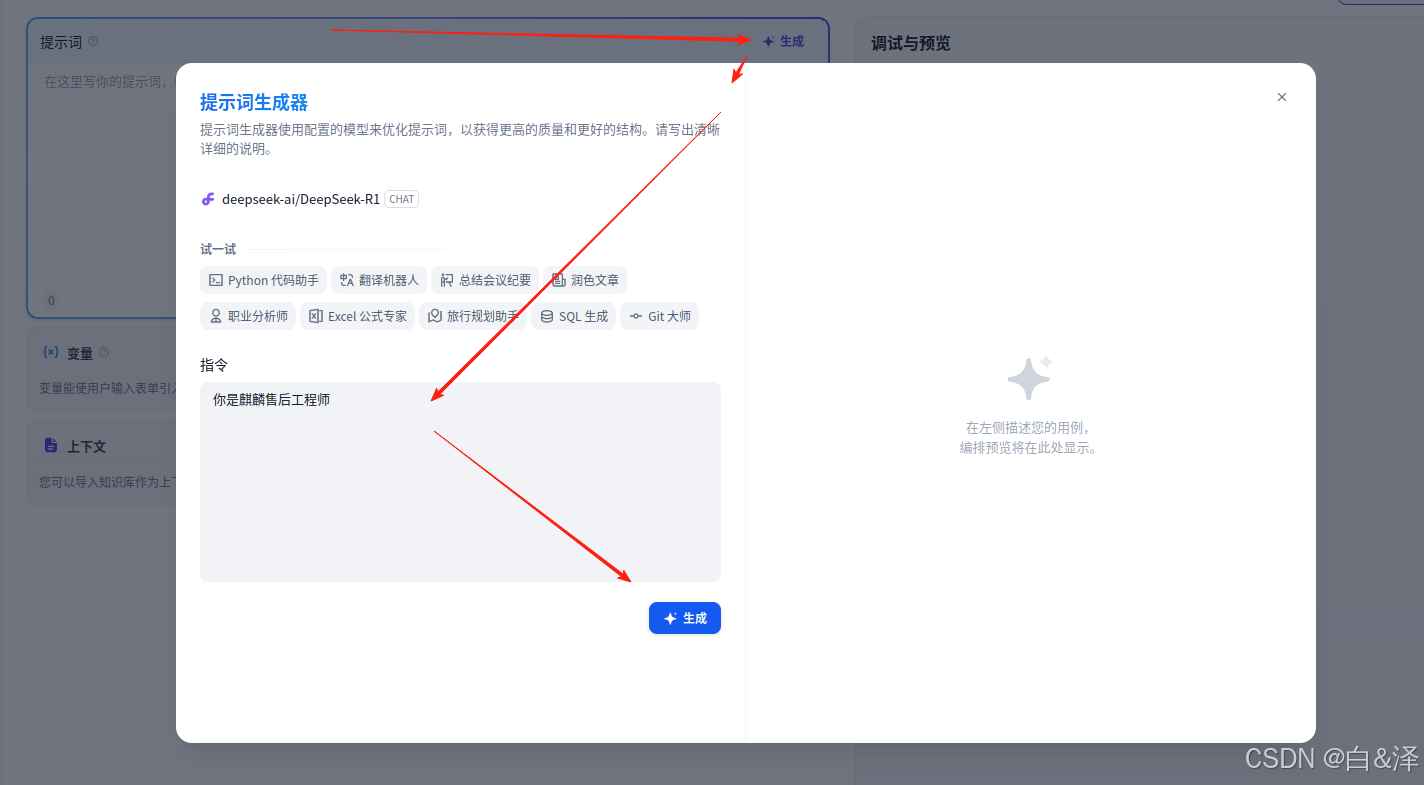The height and width of the screenshot is (785, 1424).
Task: Select the 职业分析师 template chip
Action: click(248, 316)
